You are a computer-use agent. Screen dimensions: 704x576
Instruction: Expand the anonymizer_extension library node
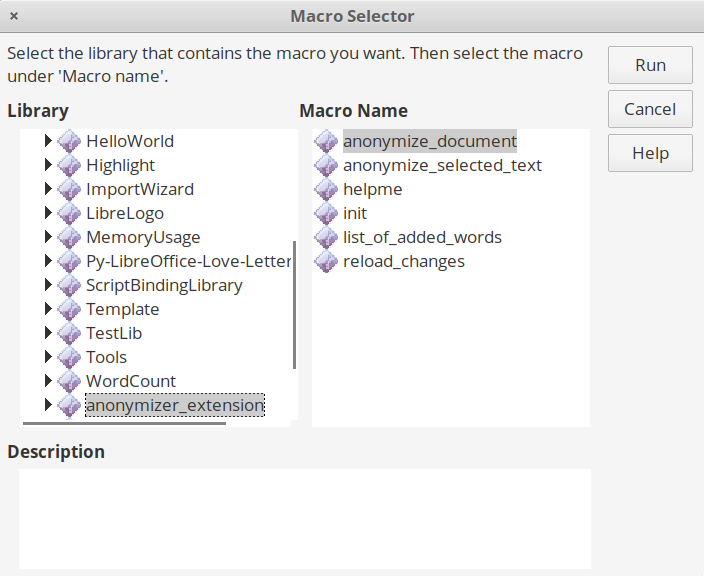coord(48,405)
